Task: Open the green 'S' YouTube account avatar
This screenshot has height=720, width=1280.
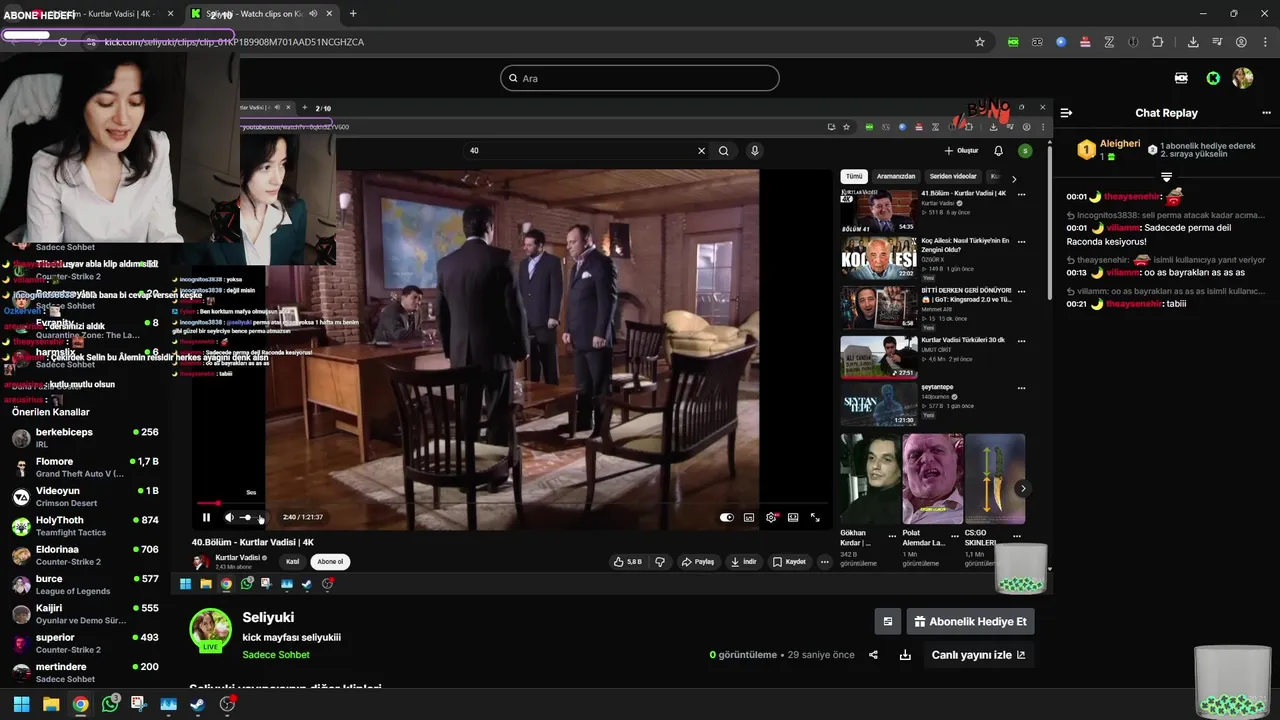Action: pos(1025,151)
